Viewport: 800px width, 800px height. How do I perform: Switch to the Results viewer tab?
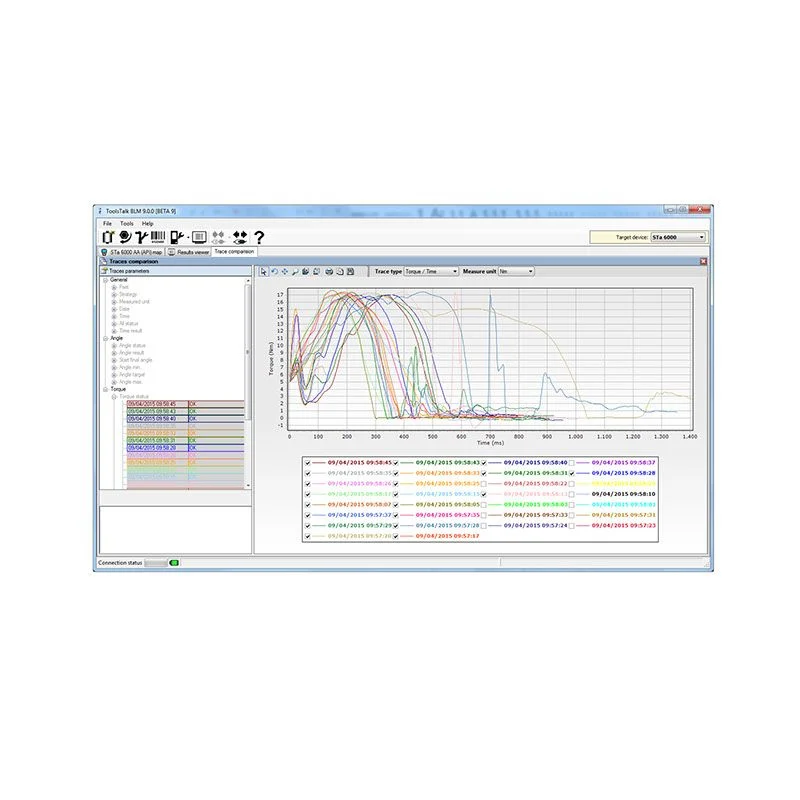pos(188,252)
